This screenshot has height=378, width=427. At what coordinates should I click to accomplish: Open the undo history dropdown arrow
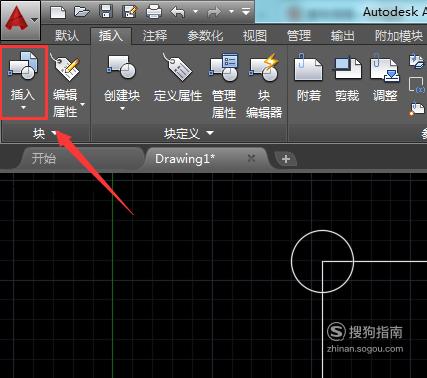click(195, 12)
